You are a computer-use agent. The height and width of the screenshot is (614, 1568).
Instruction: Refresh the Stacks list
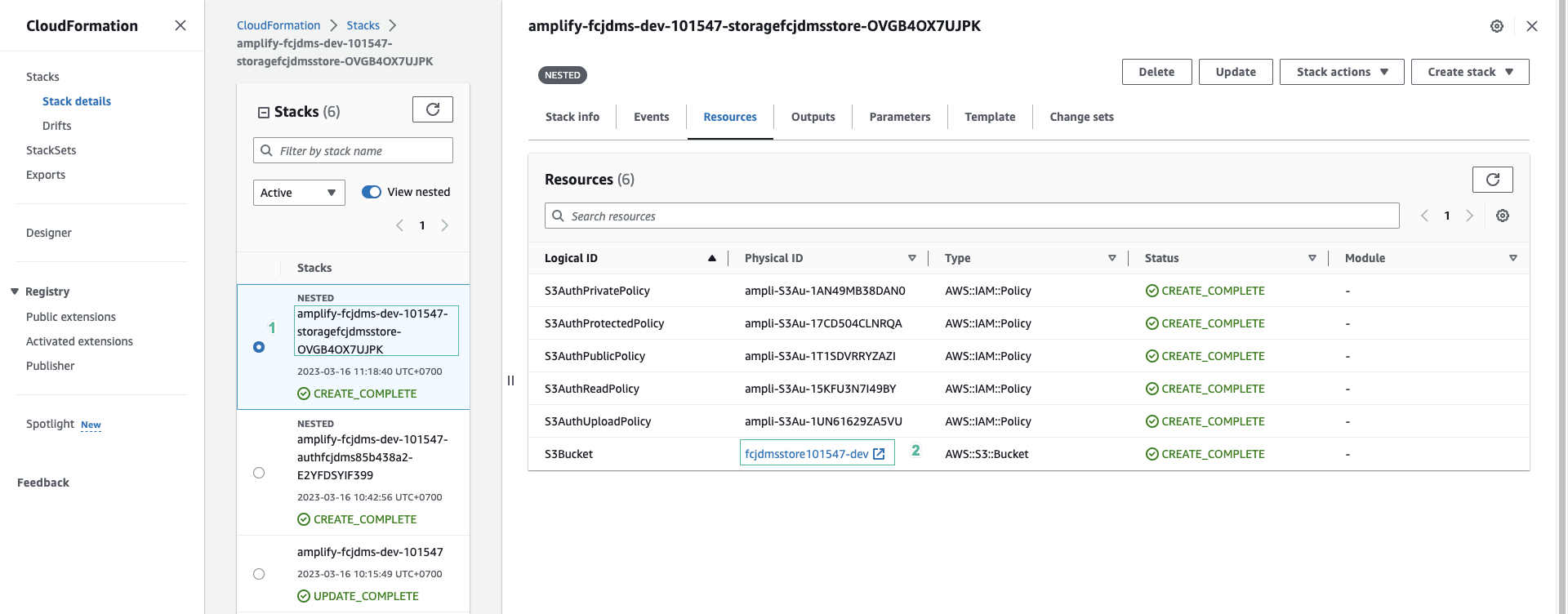coord(433,109)
